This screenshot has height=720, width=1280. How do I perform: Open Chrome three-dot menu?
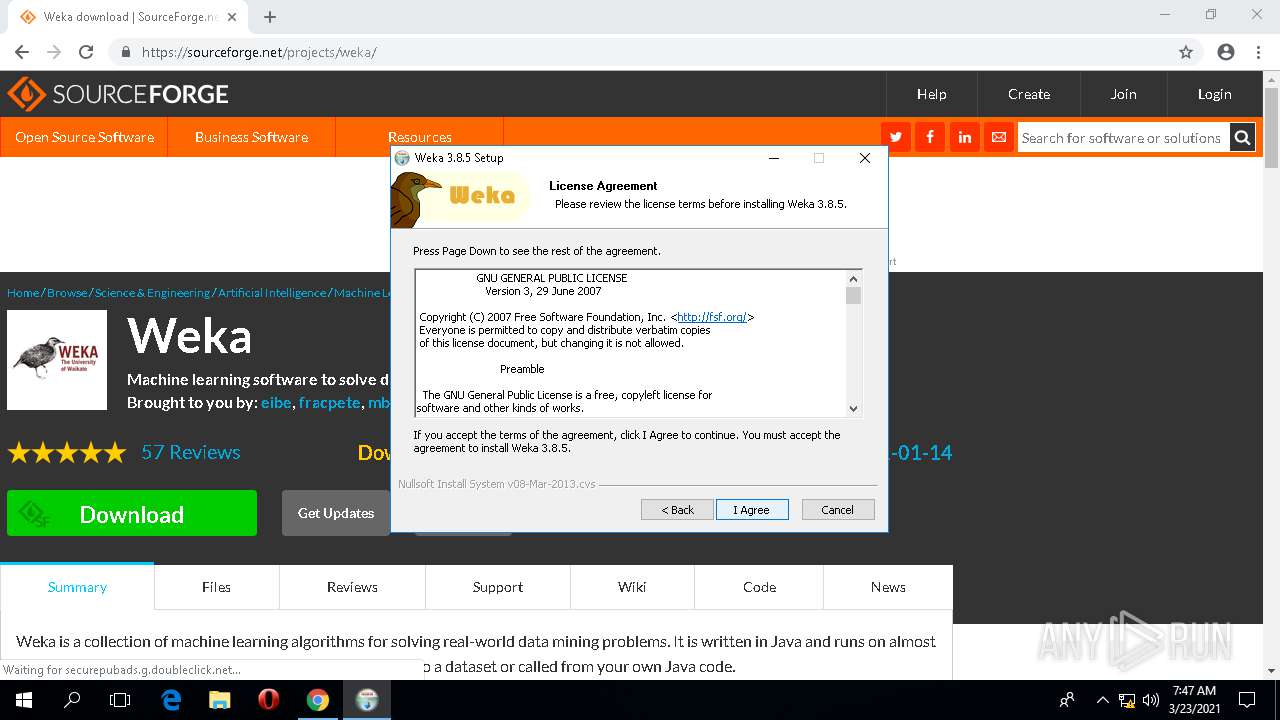point(1258,52)
